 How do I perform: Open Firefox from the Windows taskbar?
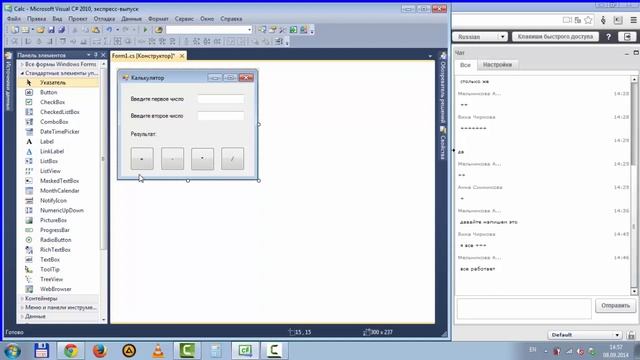(100, 351)
